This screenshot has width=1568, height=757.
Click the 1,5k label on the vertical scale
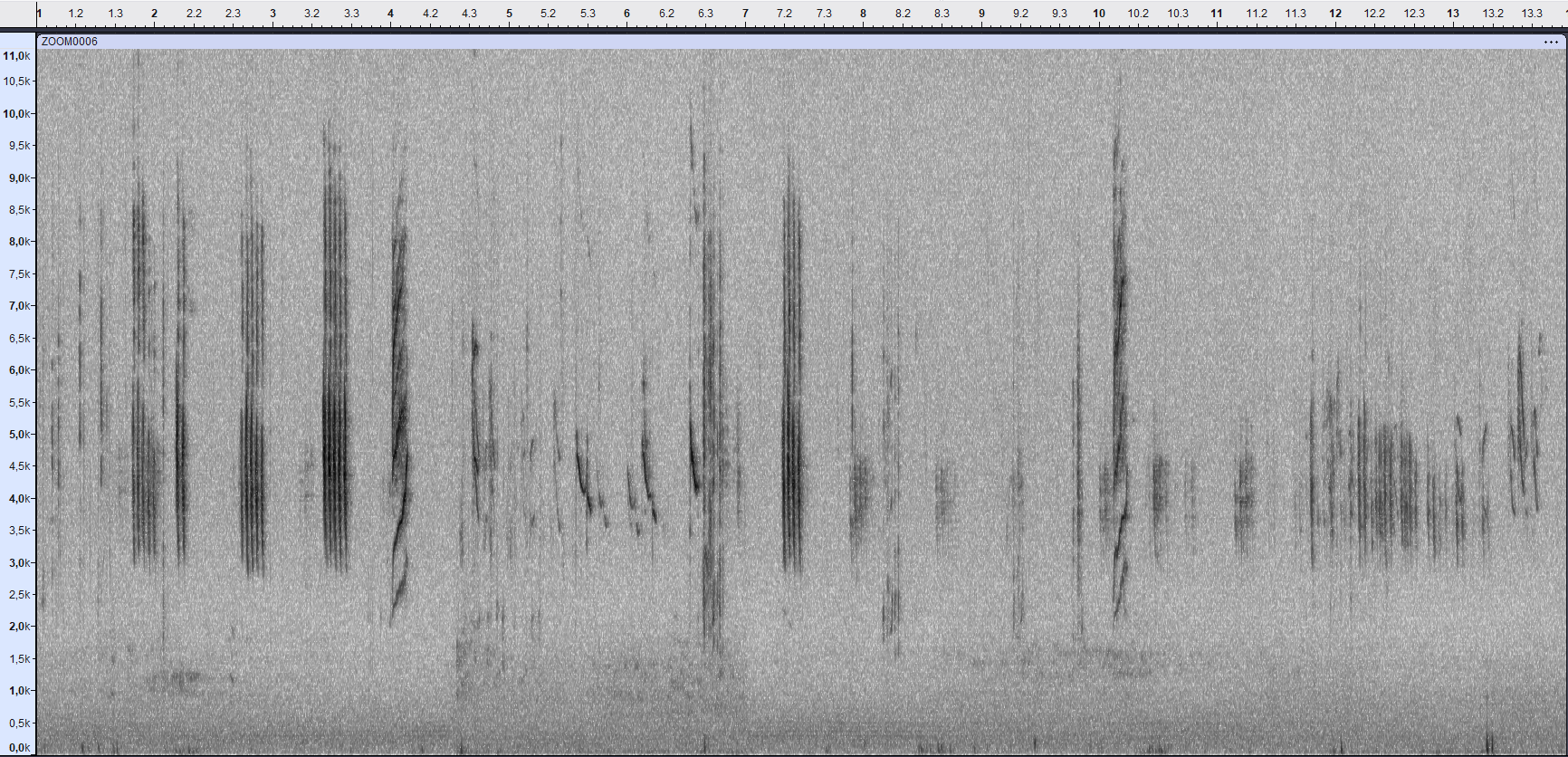(x=19, y=659)
